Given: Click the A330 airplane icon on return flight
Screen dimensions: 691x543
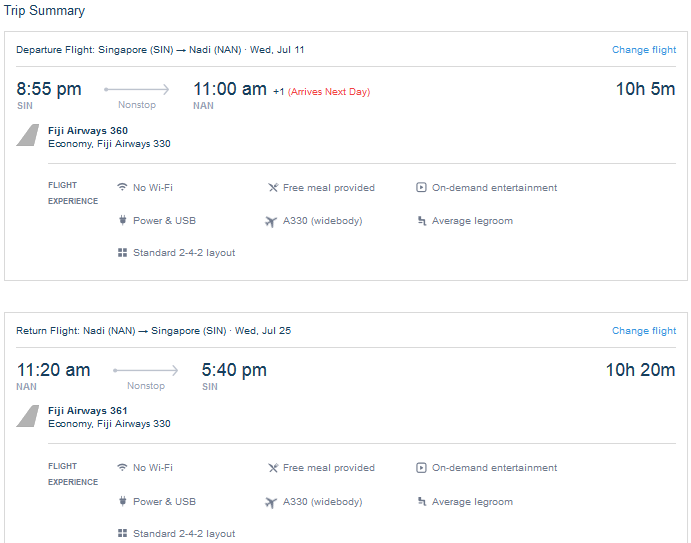Looking at the screenshot, I should [271, 502].
